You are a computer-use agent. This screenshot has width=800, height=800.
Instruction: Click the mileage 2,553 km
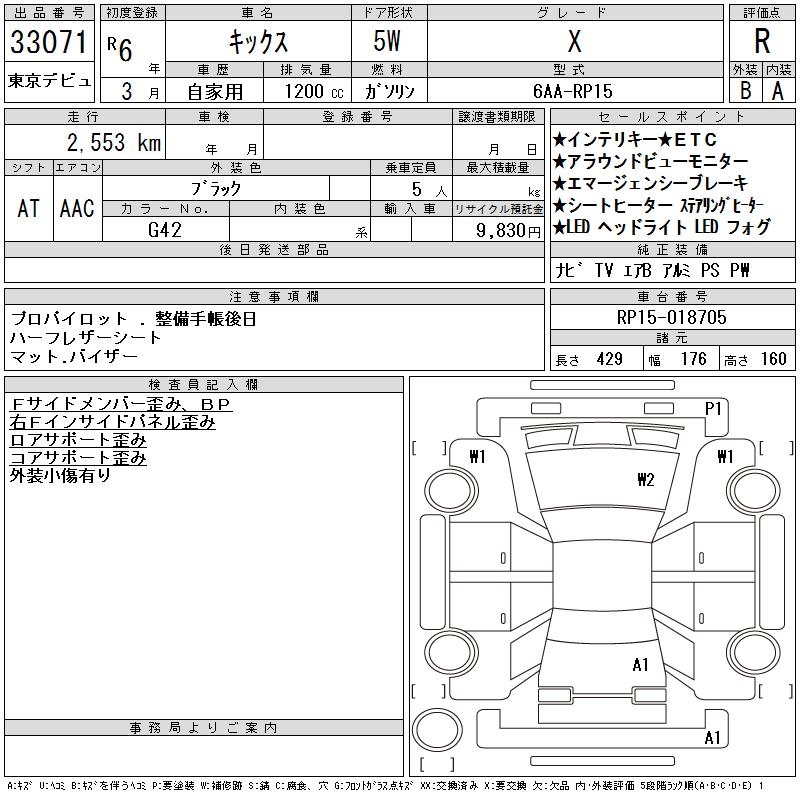[x=114, y=142]
